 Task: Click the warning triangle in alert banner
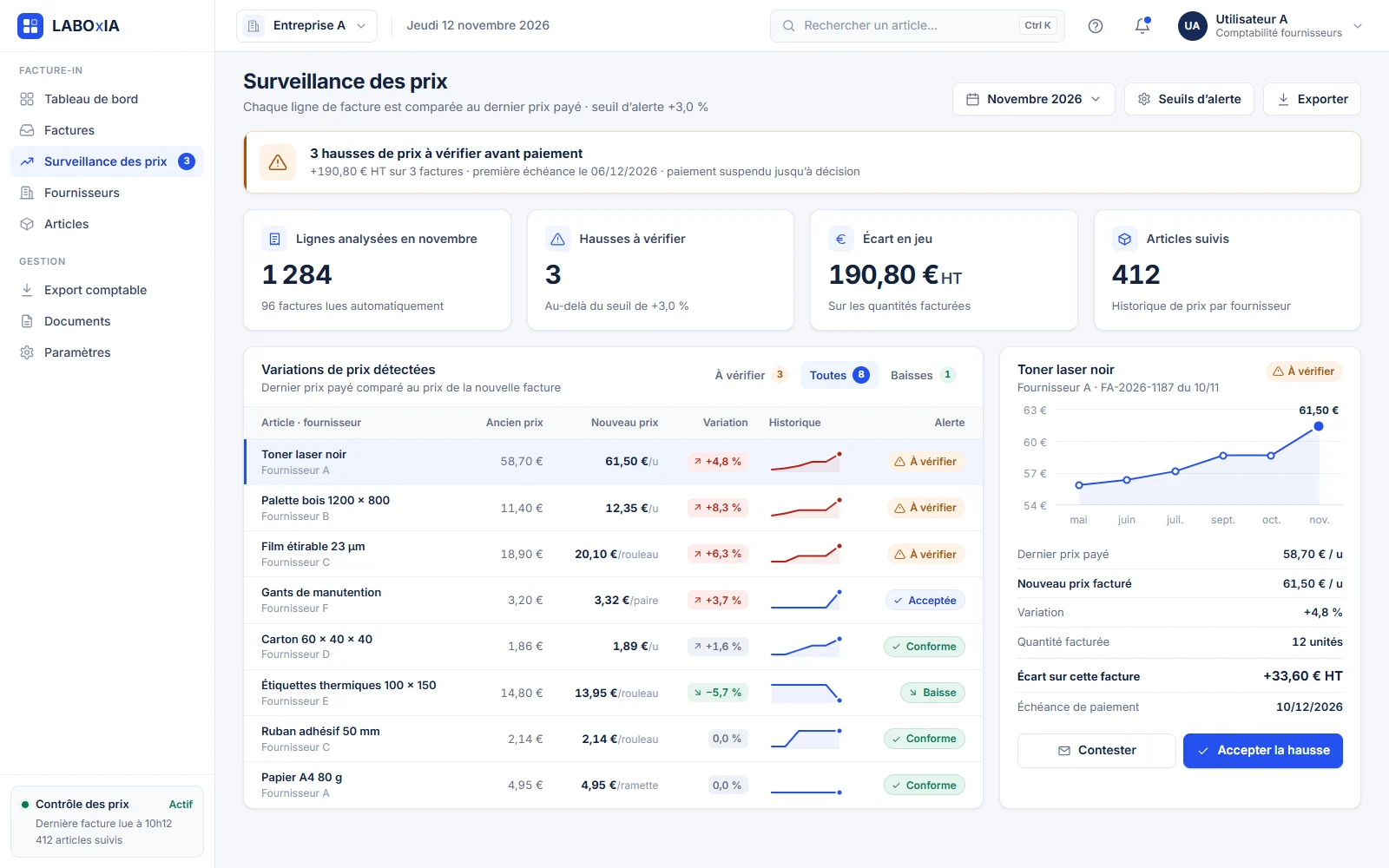[278, 162]
